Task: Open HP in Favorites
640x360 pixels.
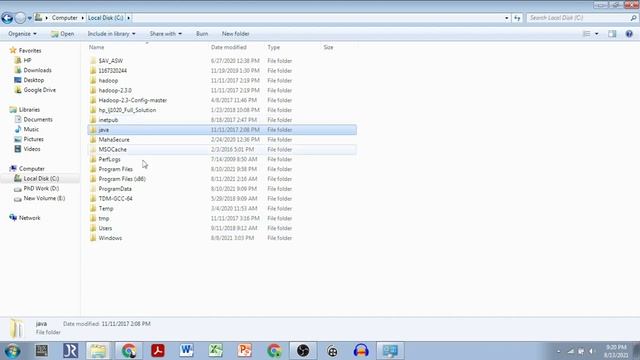Action: 27,60
